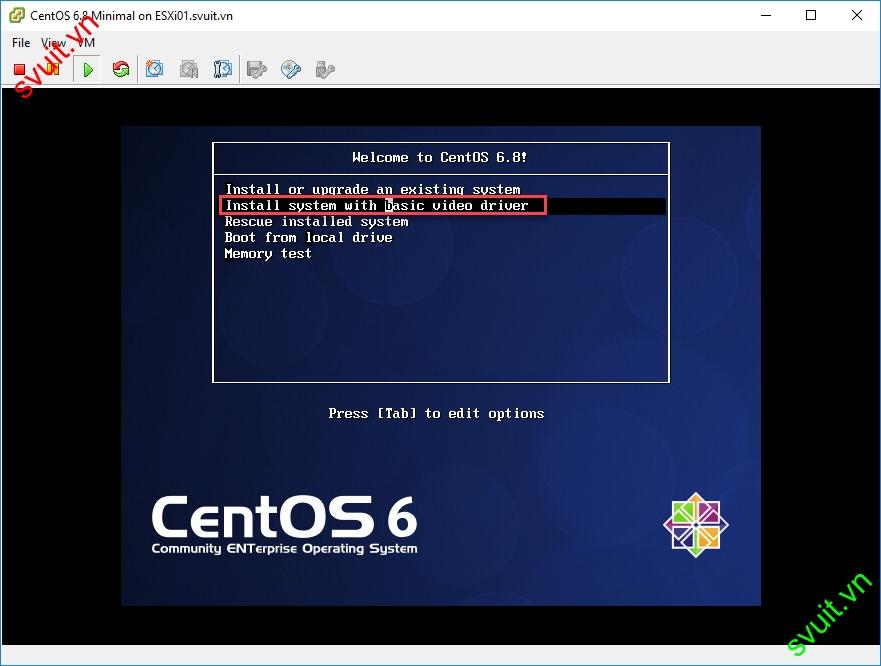Click the Revert to snapshot icon
The height and width of the screenshot is (666, 881).
coord(189,70)
